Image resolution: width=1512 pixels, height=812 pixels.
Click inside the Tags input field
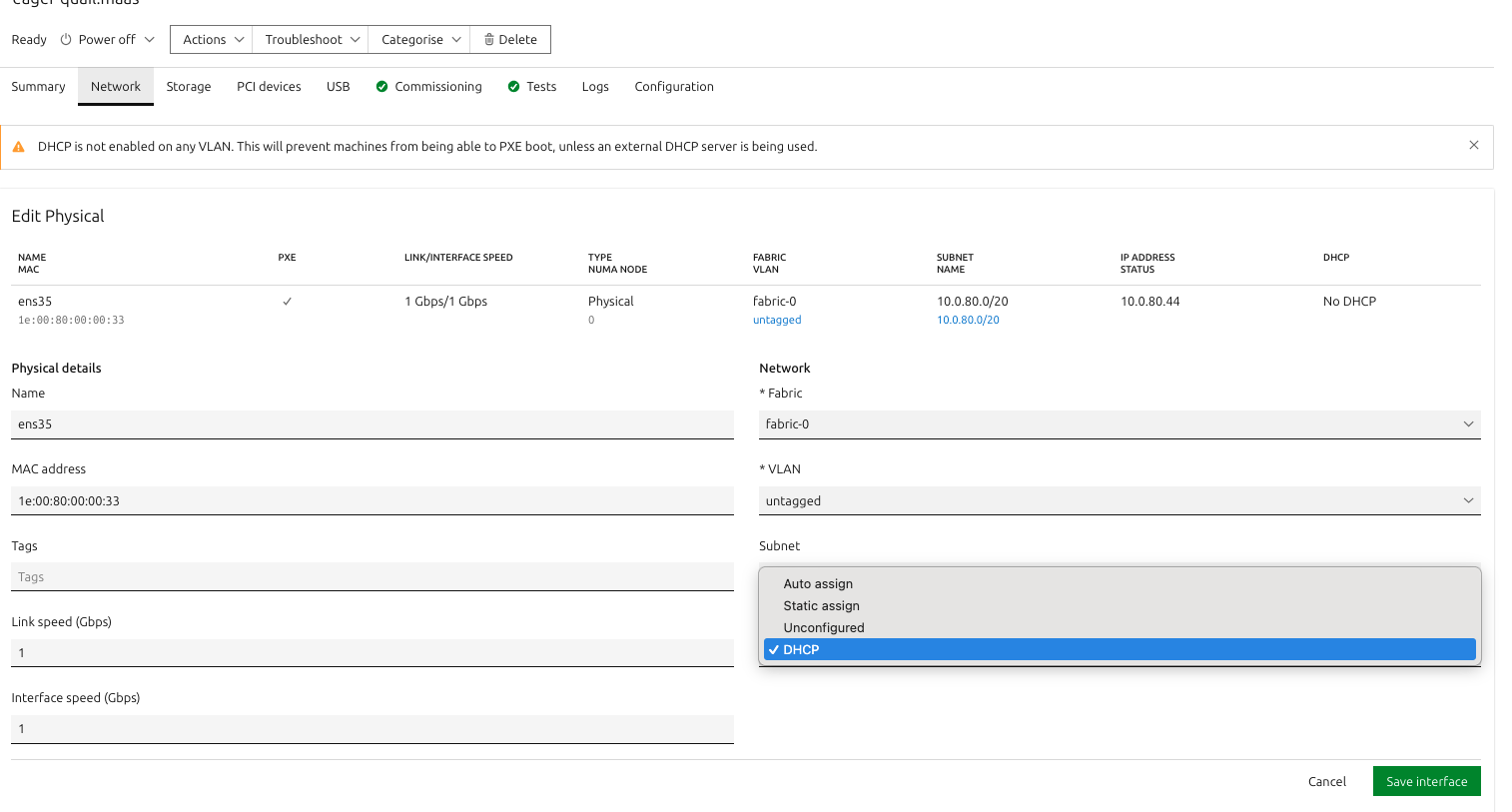click(x=372, y=576)
